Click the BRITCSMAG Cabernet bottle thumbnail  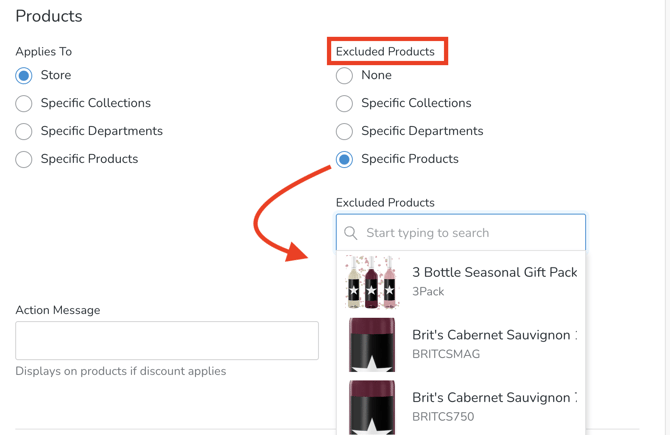[x=372, y=345]
